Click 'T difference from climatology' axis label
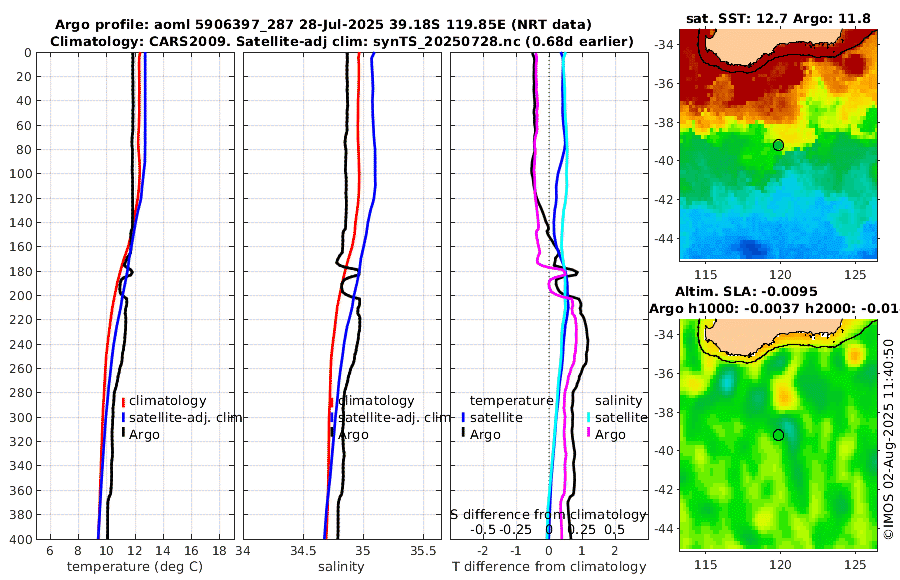The height and width of the screenshot is (580, 900). click(549, 567)
